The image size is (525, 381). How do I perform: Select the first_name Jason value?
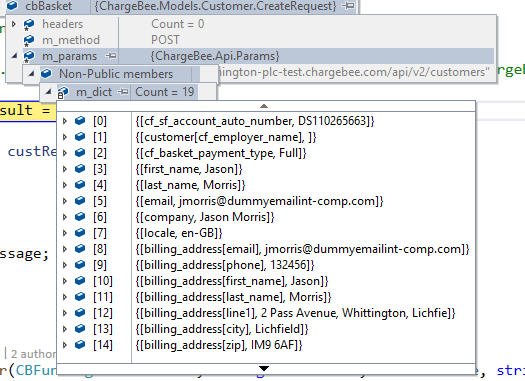(189, 169)
